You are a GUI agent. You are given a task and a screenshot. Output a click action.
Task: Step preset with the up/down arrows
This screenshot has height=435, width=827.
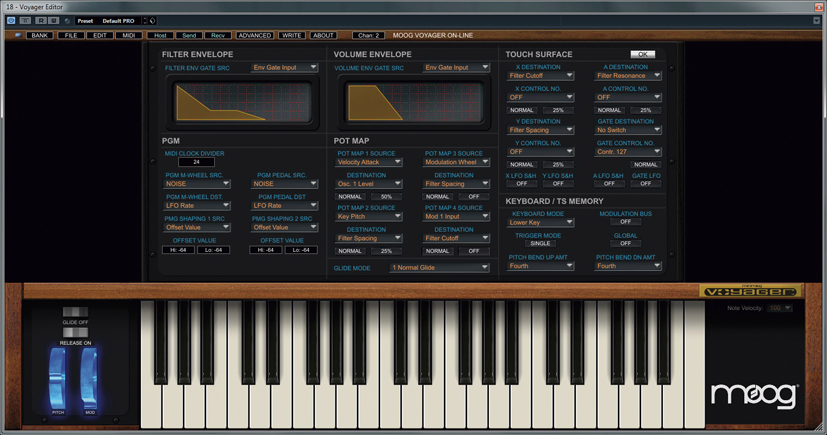click(145, 21)
